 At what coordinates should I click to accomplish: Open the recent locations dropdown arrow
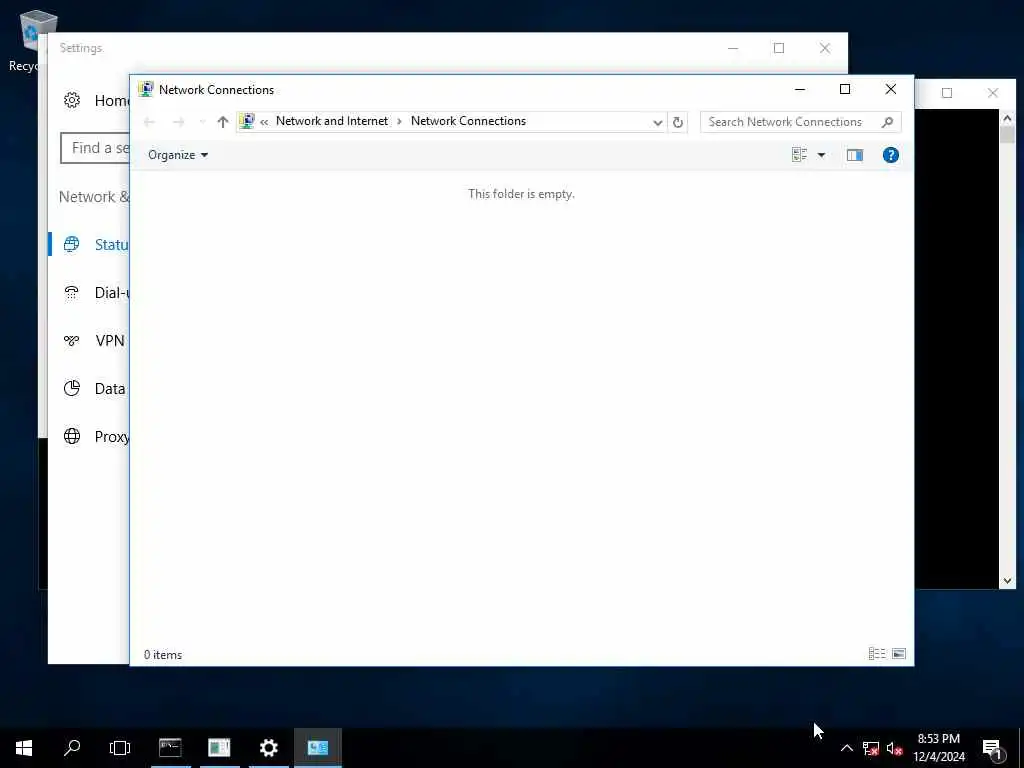tap(202, 121)
